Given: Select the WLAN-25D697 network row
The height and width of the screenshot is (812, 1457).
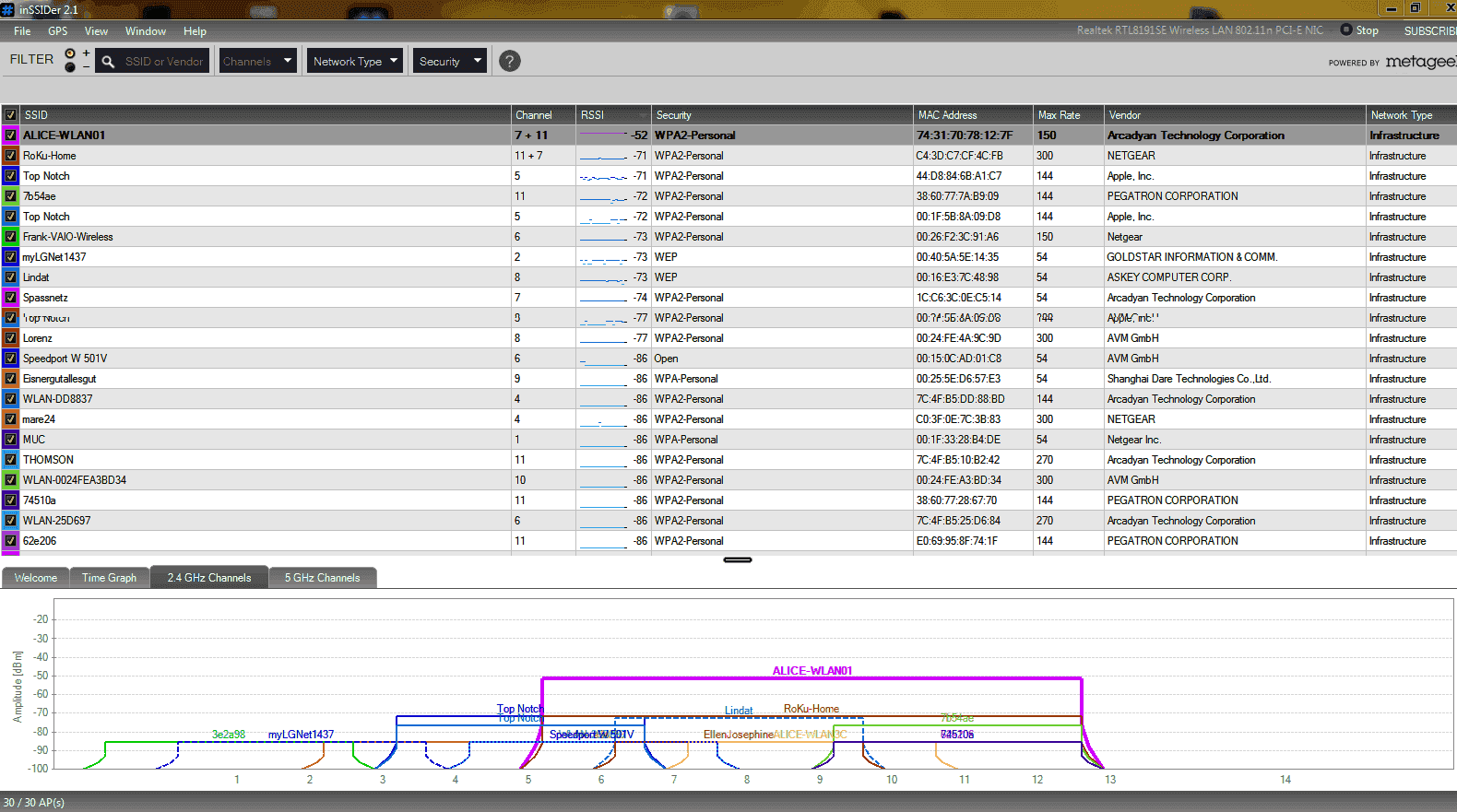Looking at the screenshot, I should coord(728,521).
